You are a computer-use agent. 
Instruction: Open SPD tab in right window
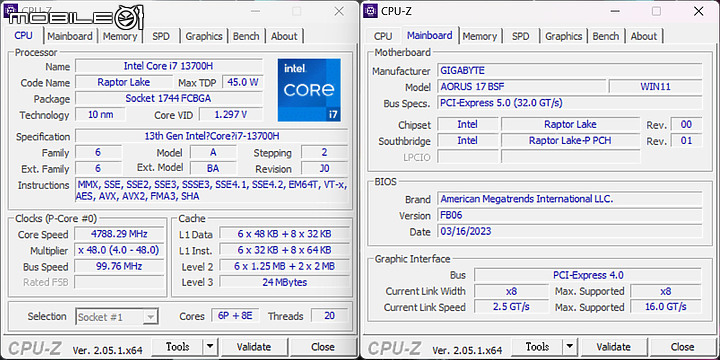point(520,36)
